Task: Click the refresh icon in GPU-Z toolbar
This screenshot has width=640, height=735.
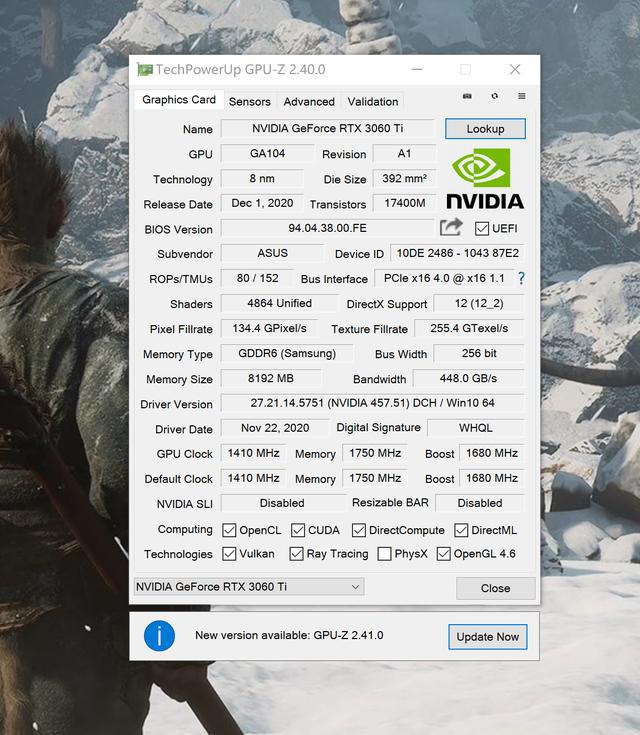Action: click(x=495, y=96)
